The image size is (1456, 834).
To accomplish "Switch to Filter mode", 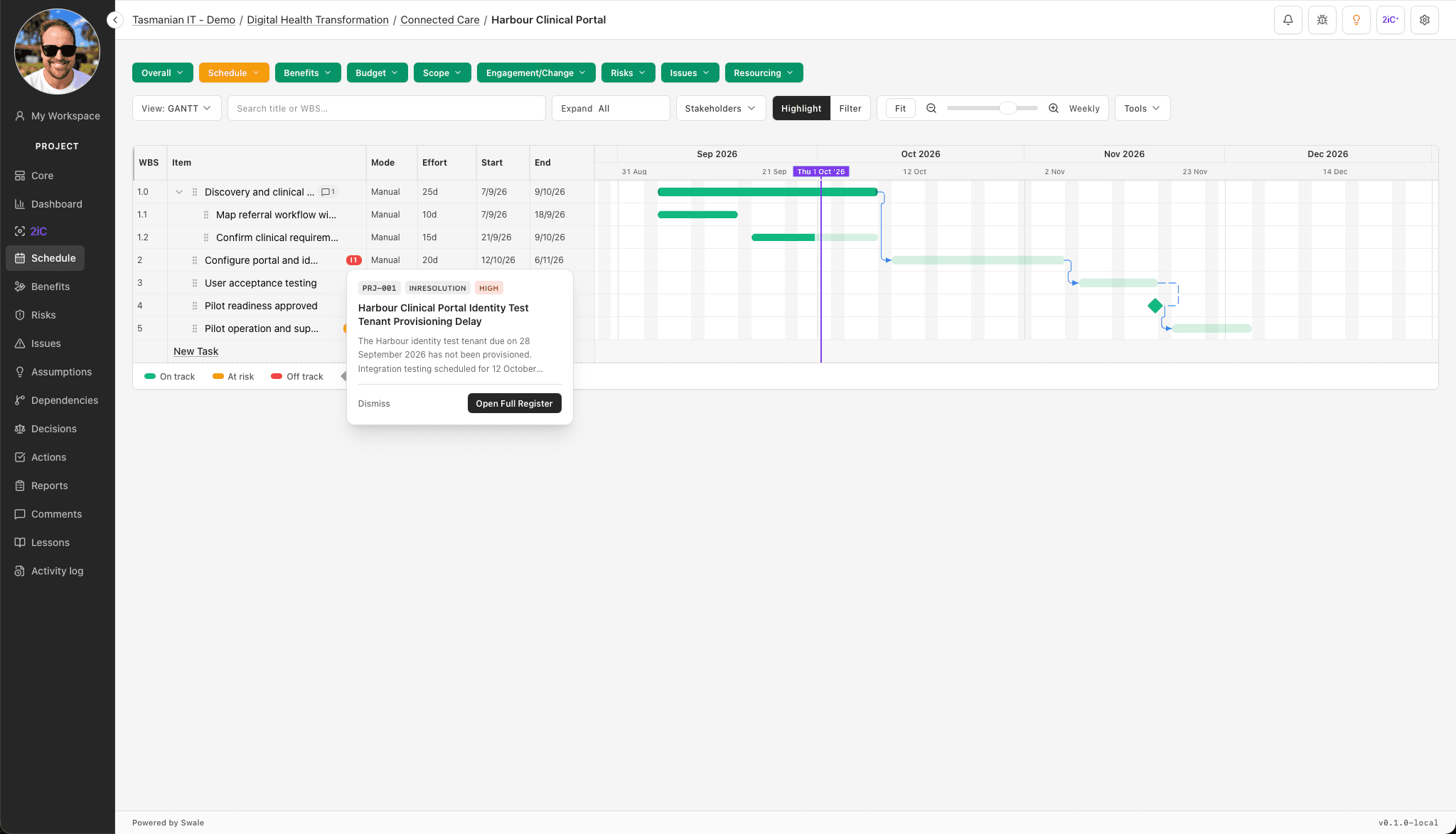I will (850, 108).
